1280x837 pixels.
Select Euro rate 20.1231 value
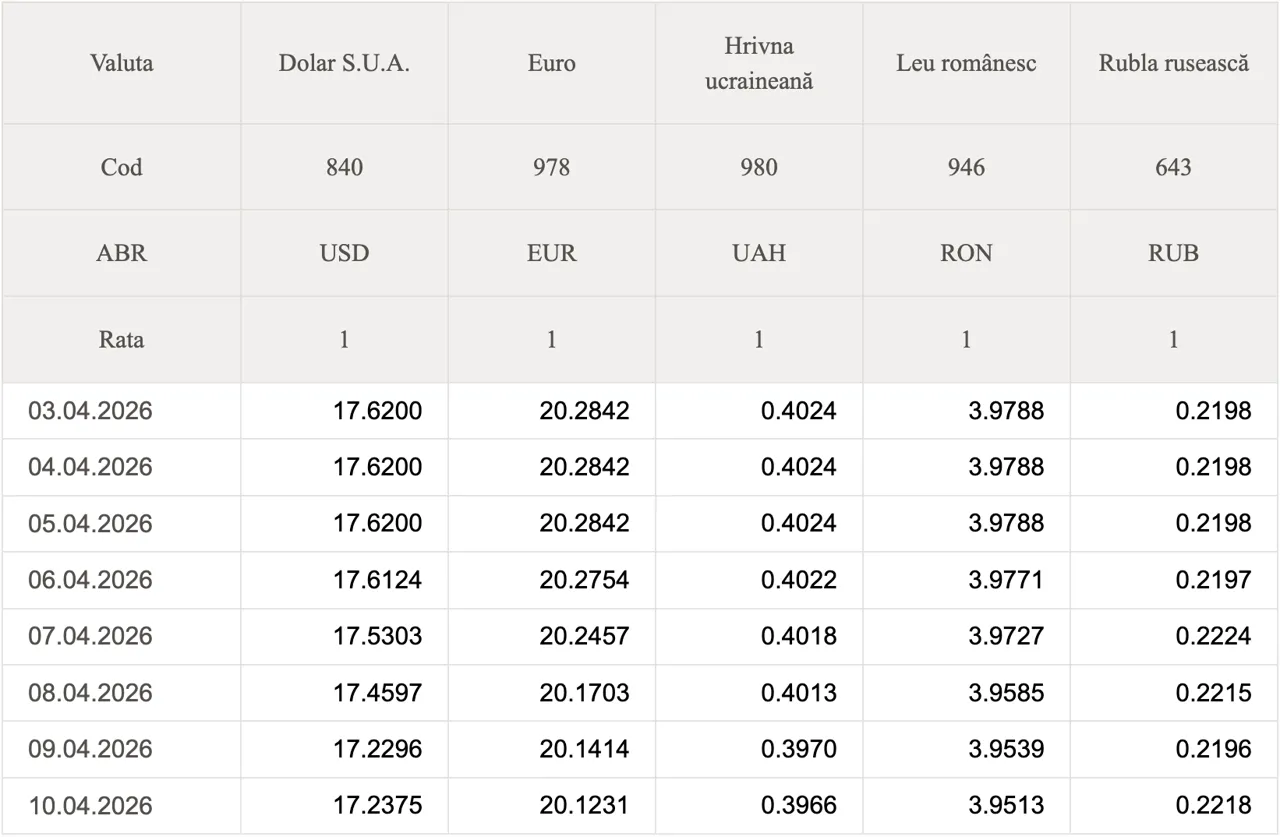click(584, 806)
